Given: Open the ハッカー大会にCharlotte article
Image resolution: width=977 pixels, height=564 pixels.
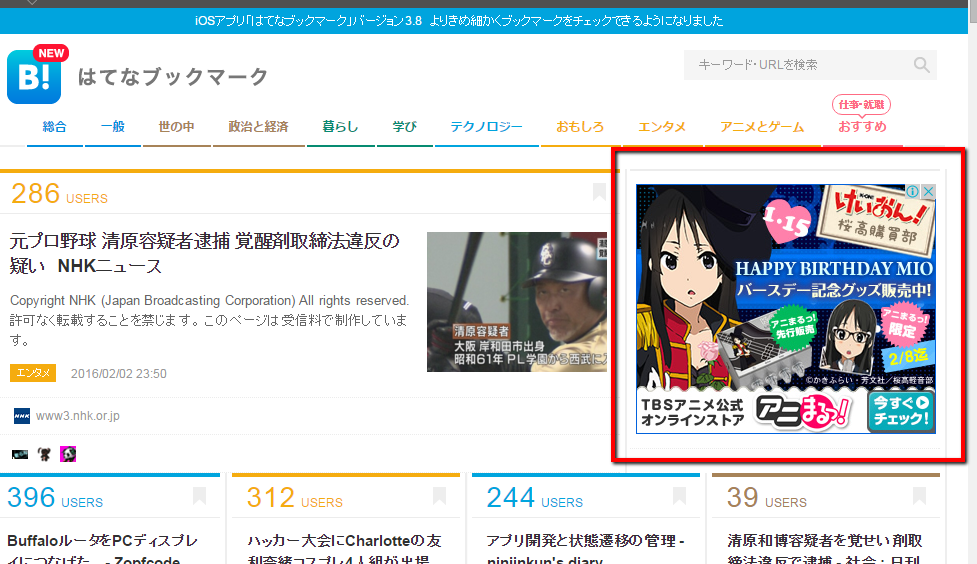Looking at the screenshot, I should pos(345,548).
